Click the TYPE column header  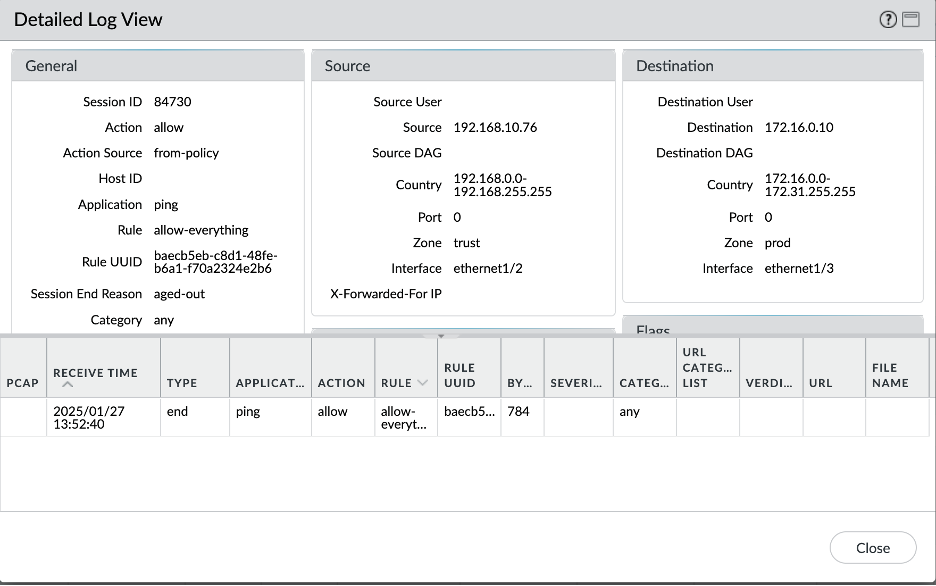coord(180,381)
